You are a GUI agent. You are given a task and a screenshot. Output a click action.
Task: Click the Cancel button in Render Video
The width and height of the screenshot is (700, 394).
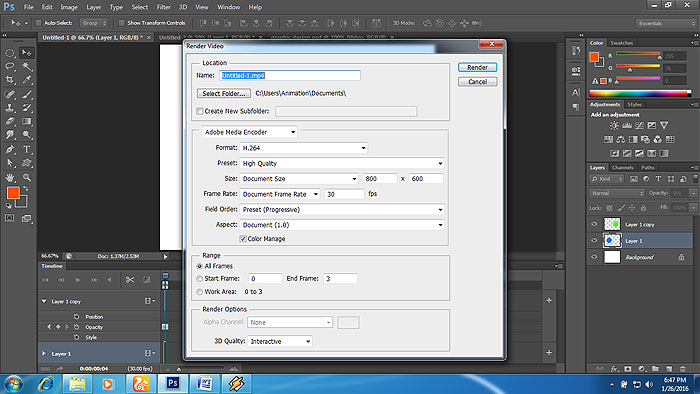pyautogui.click(x=477, y=82)
